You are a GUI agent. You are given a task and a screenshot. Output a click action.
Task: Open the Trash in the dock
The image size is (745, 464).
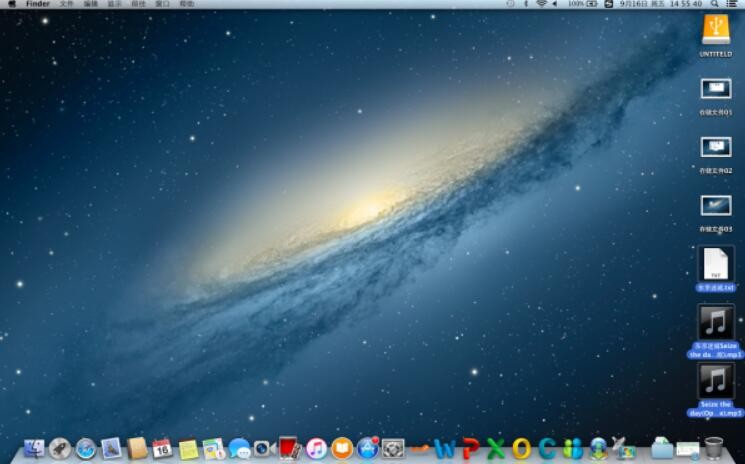point(714,448)
